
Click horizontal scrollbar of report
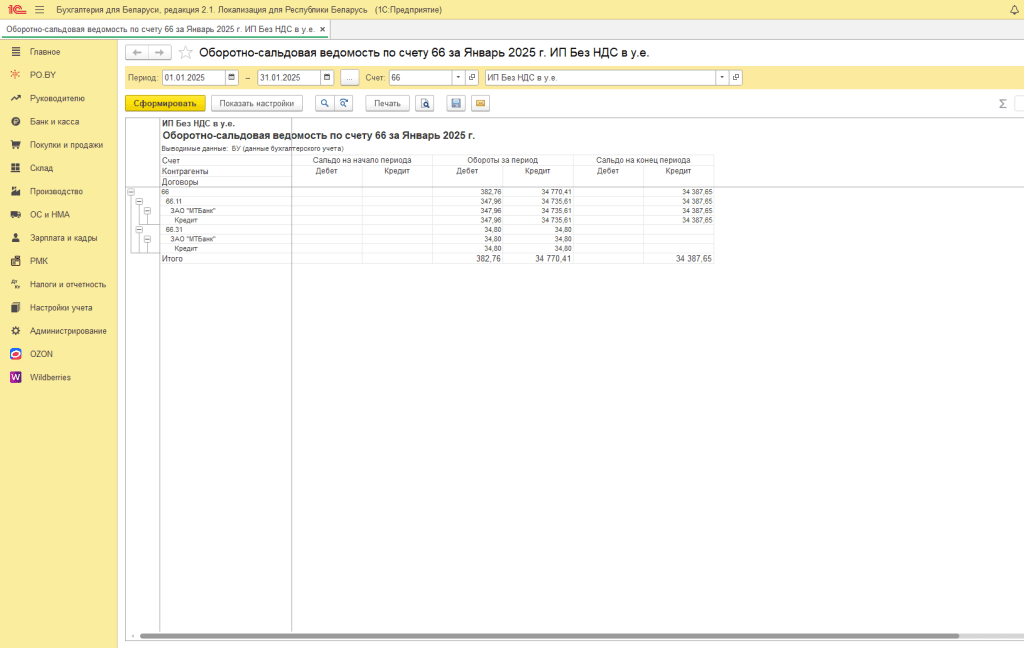click(x=549, y=636)
